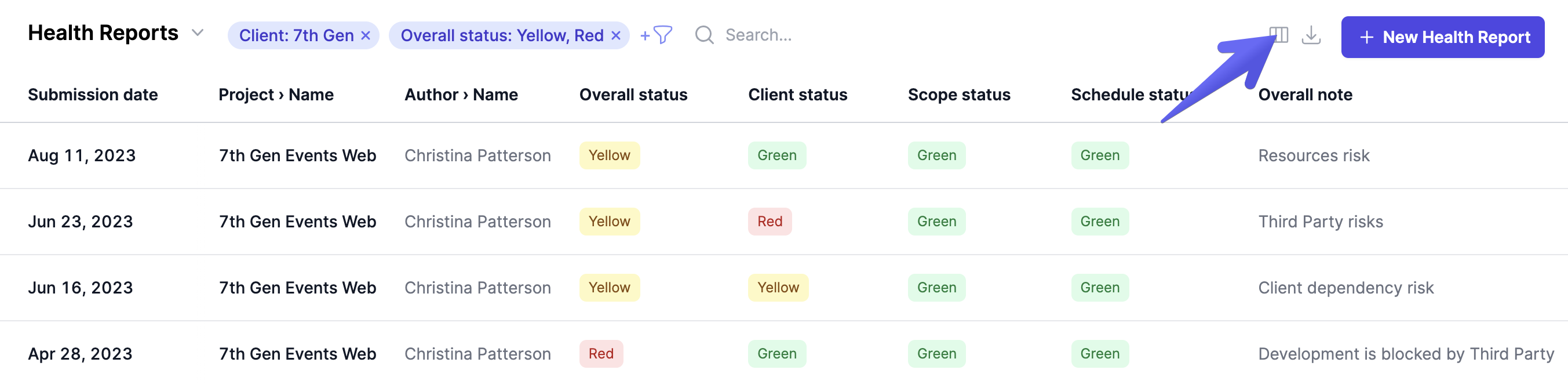The height and width of the screenshot is (384, 1568).
Task: Open the Jun 23, 2023 report
Action: click(81, 222)
